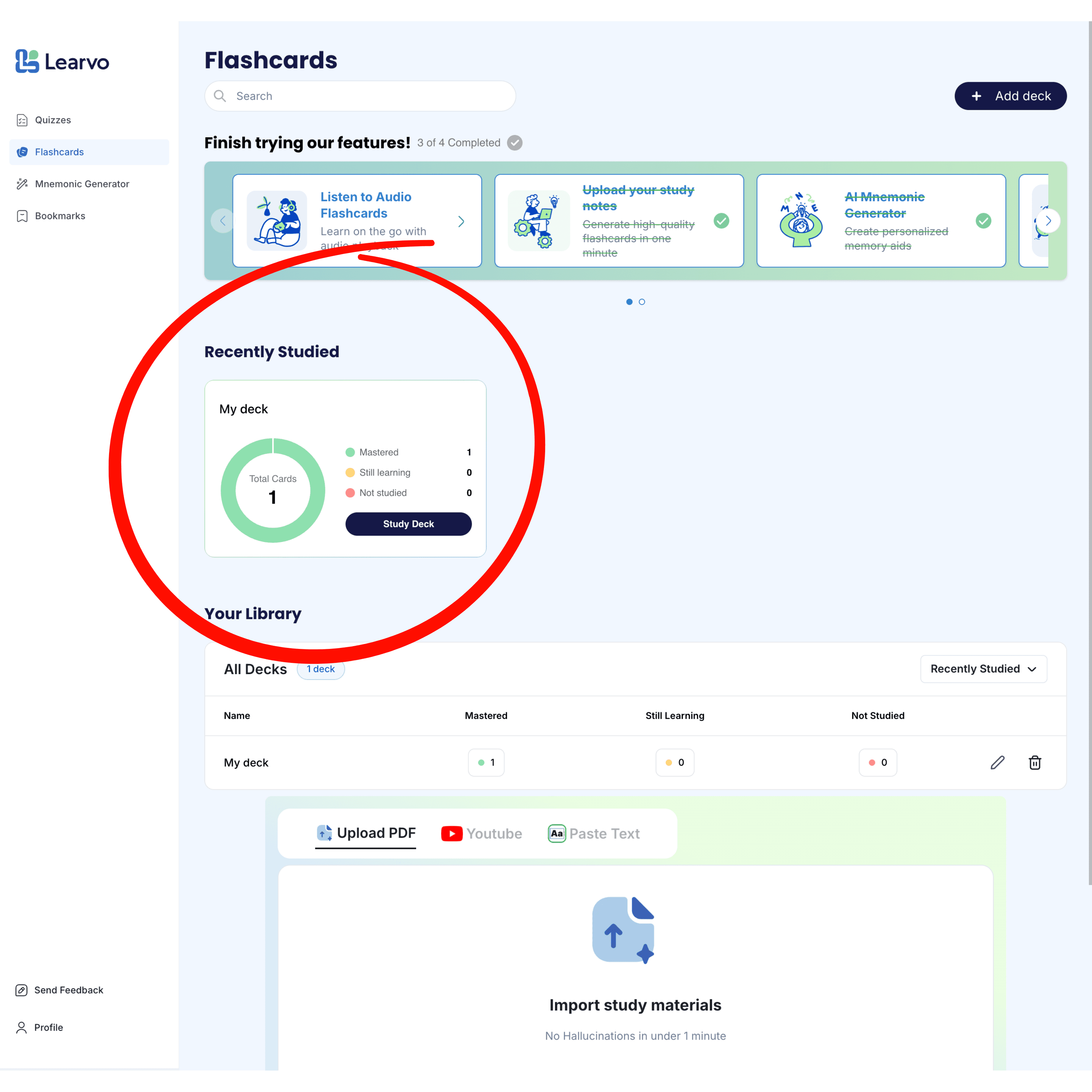
Task: Switch to the Youtube import tab
Action: pyautogui.click(x=482, y=834)
